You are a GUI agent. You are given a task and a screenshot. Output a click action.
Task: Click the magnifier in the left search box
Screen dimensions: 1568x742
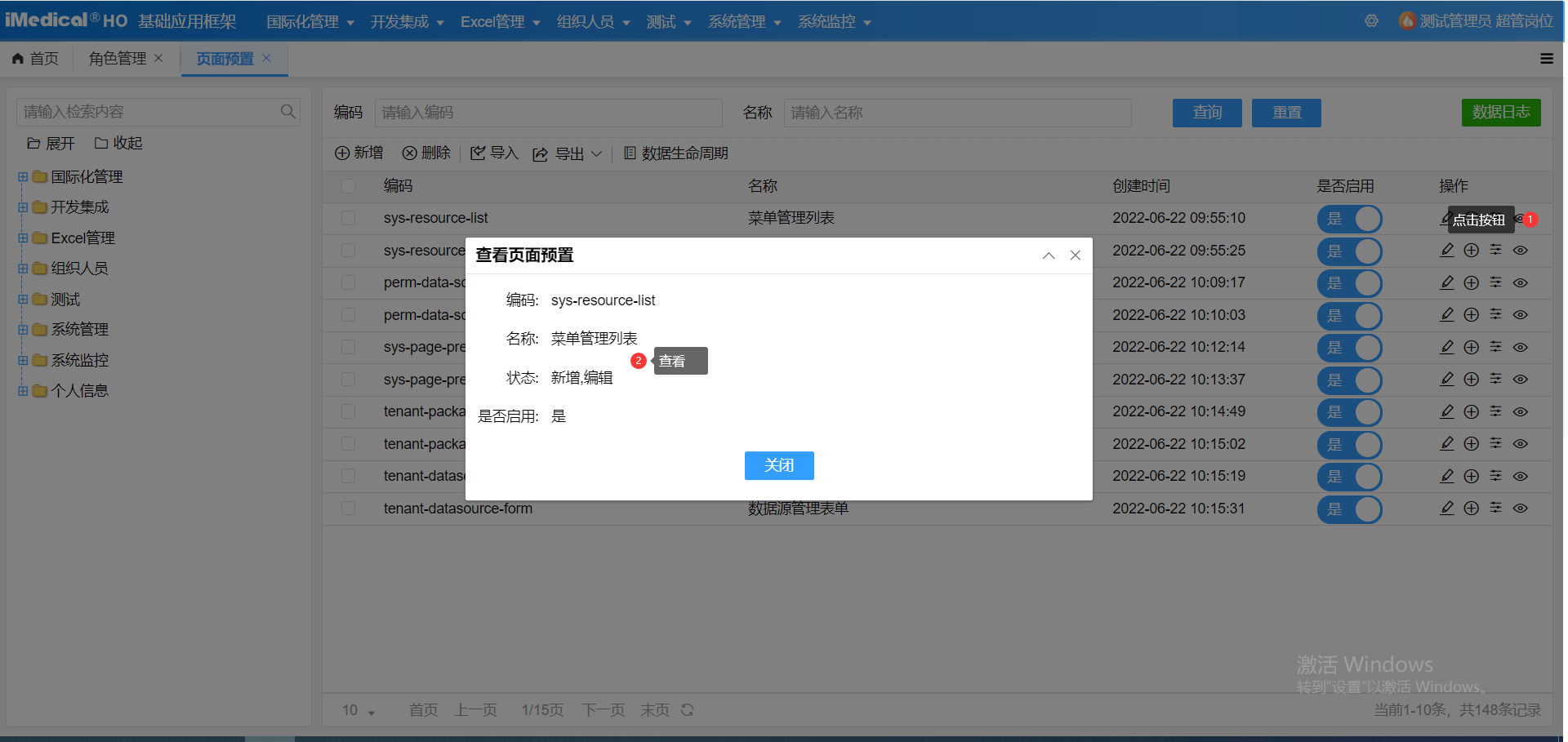click(287, 111)
